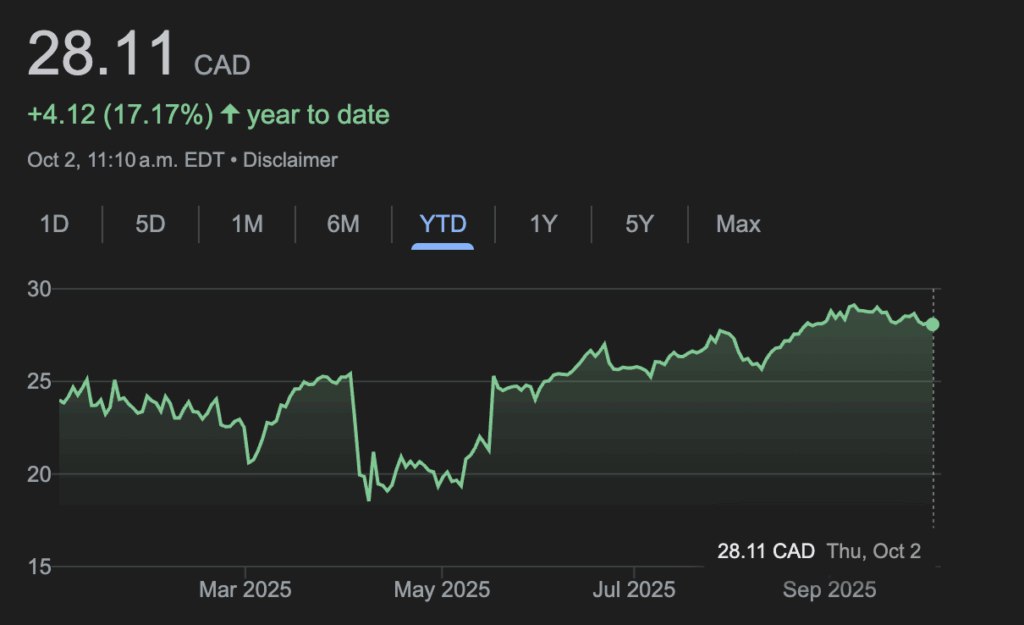Switch to the 1Y chart view

[543, 224]
